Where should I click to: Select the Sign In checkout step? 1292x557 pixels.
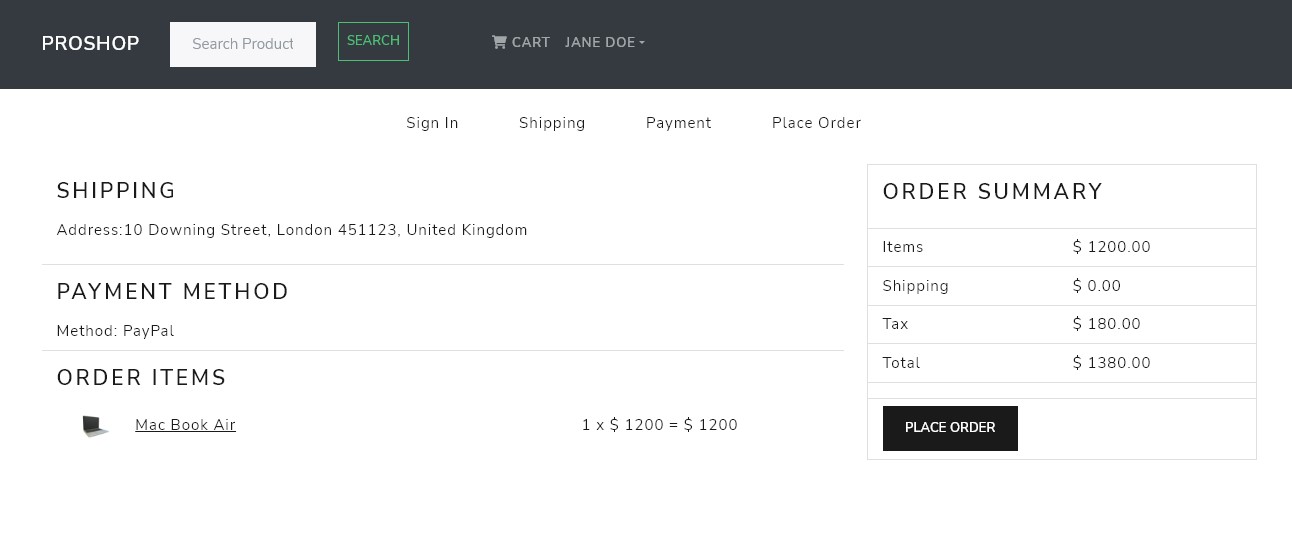(x=432, y=123)
